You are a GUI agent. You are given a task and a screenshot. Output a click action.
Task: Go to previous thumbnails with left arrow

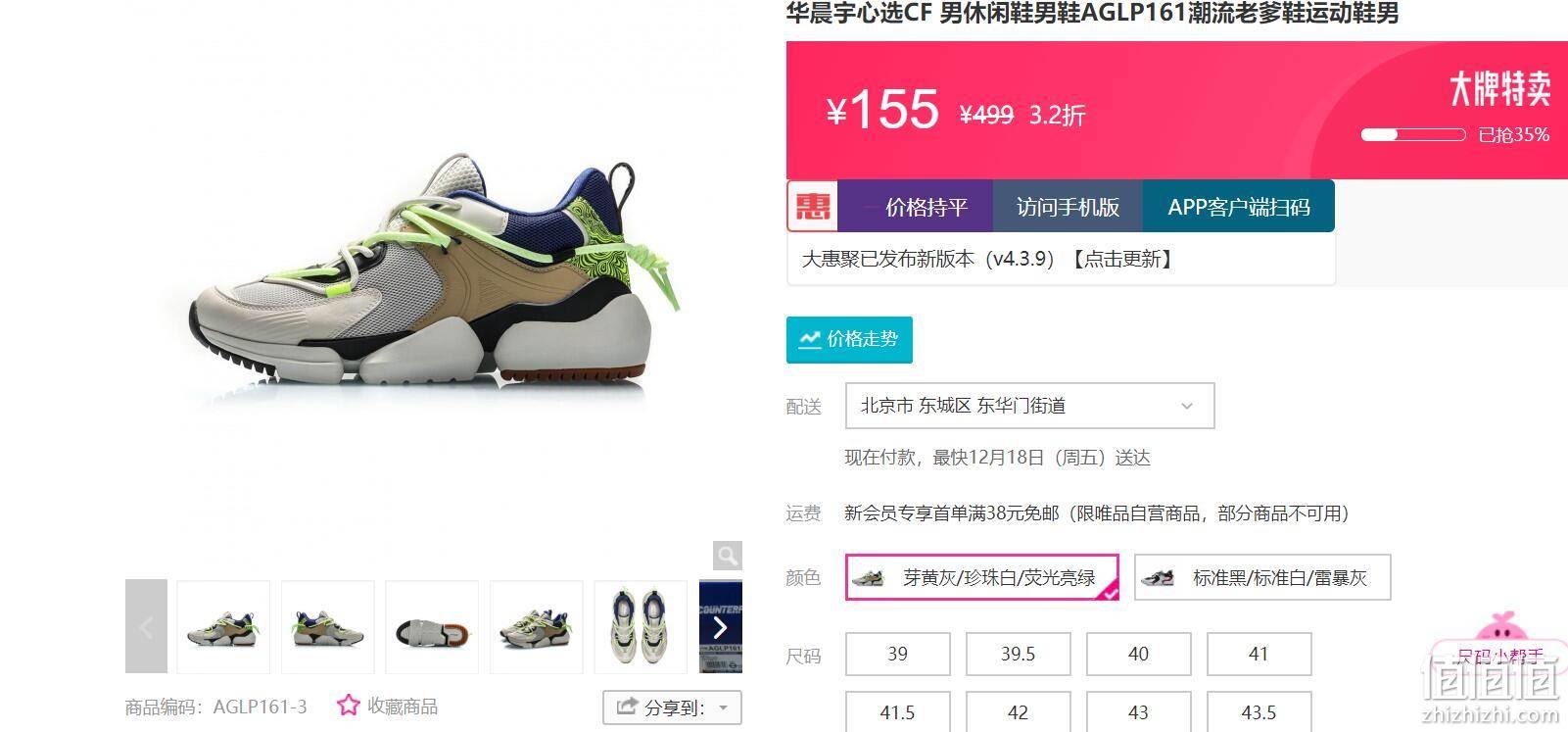pyautogui.click(x=146, y=627)
